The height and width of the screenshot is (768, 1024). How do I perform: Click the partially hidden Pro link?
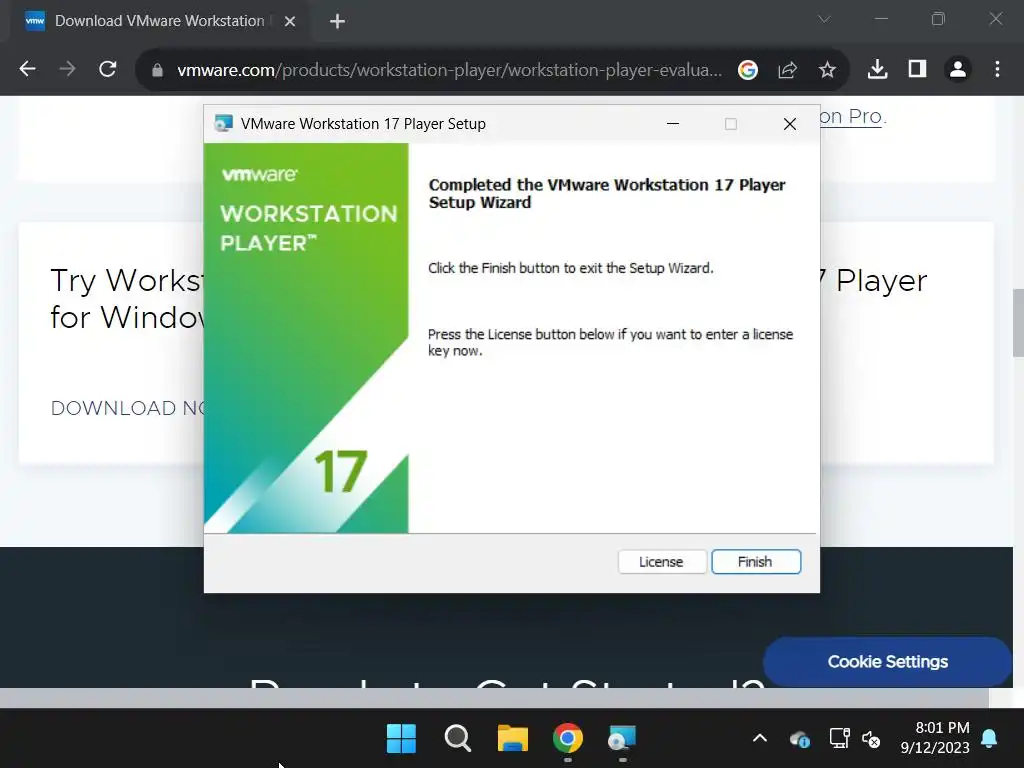(x=850, y=116)
